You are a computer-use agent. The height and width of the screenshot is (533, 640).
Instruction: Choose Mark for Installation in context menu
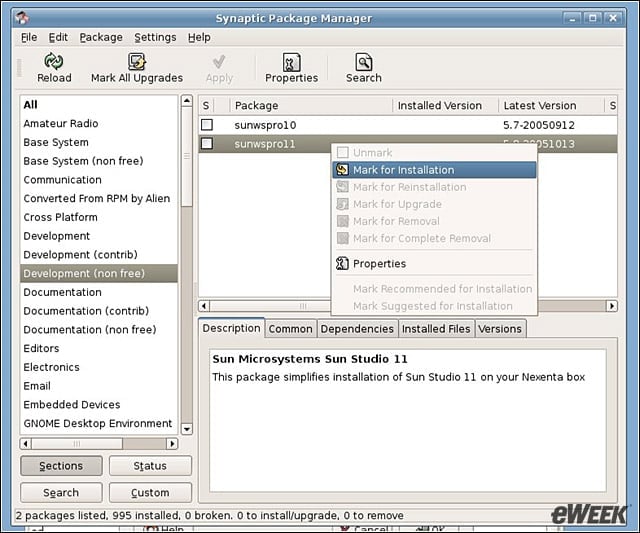tap(434, 170)
